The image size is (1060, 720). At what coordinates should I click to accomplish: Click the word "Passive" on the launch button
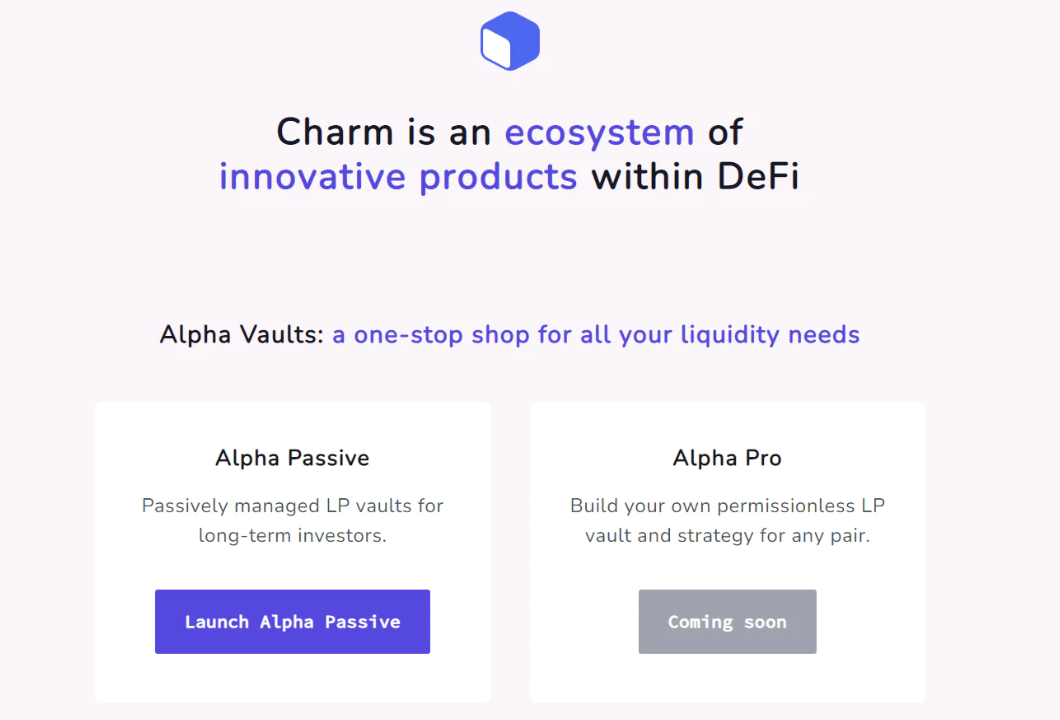[363, 622]
